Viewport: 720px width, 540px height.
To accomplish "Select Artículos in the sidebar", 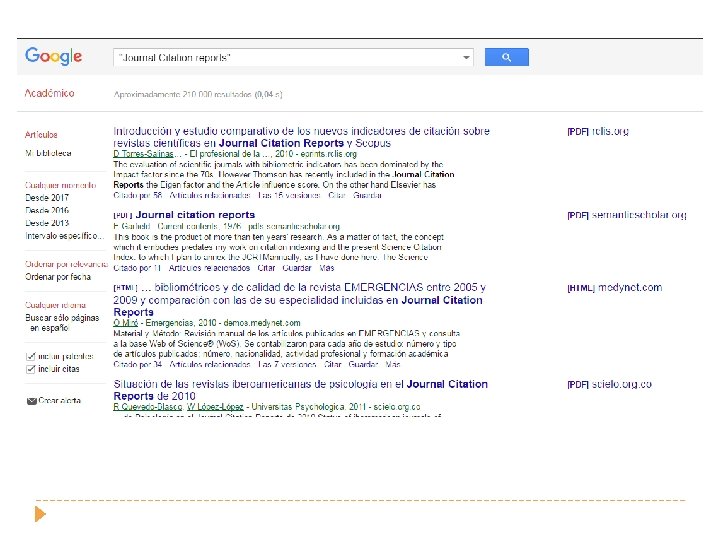I will (x=41, y=135).
